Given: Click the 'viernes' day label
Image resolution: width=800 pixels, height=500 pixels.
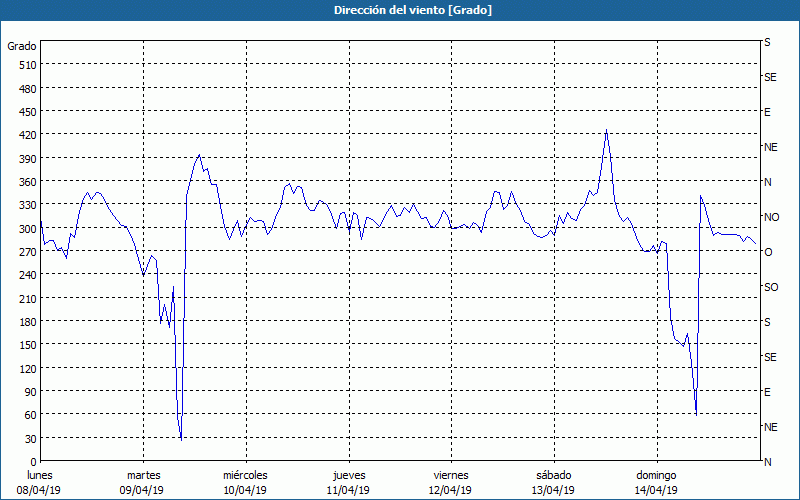Looking at the screenshot, I should 451,475.
